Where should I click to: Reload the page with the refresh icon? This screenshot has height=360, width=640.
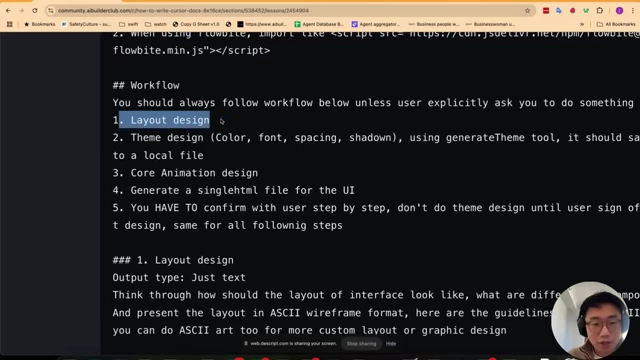coord(35,11)
